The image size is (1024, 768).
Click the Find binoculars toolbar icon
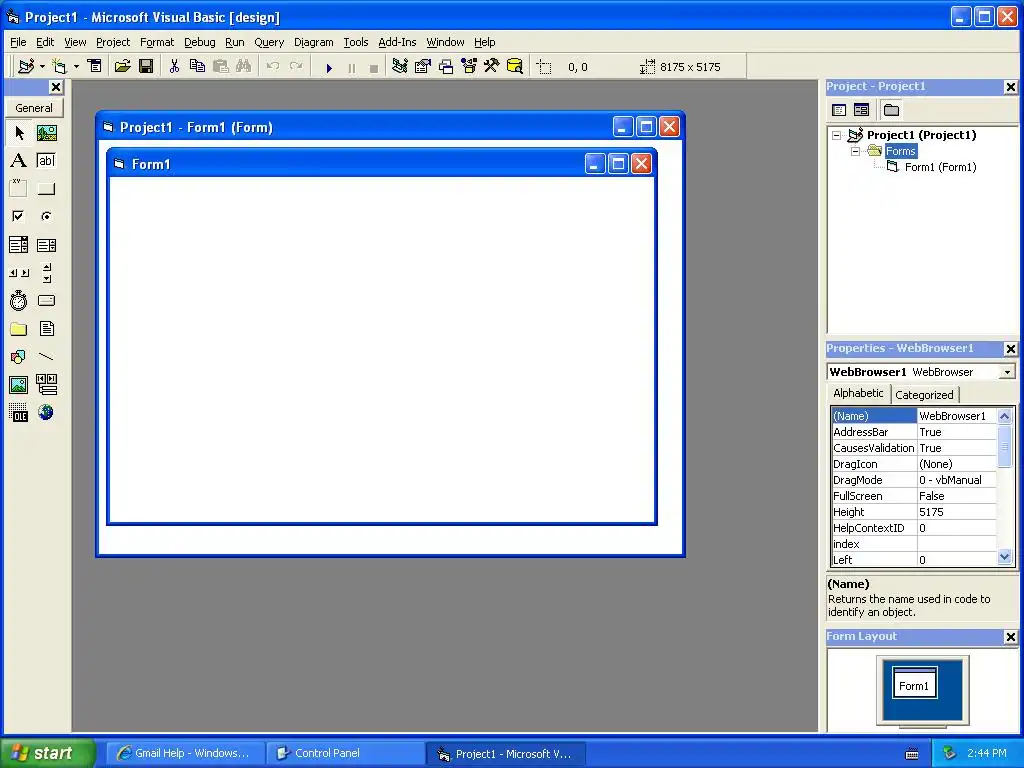244,67
